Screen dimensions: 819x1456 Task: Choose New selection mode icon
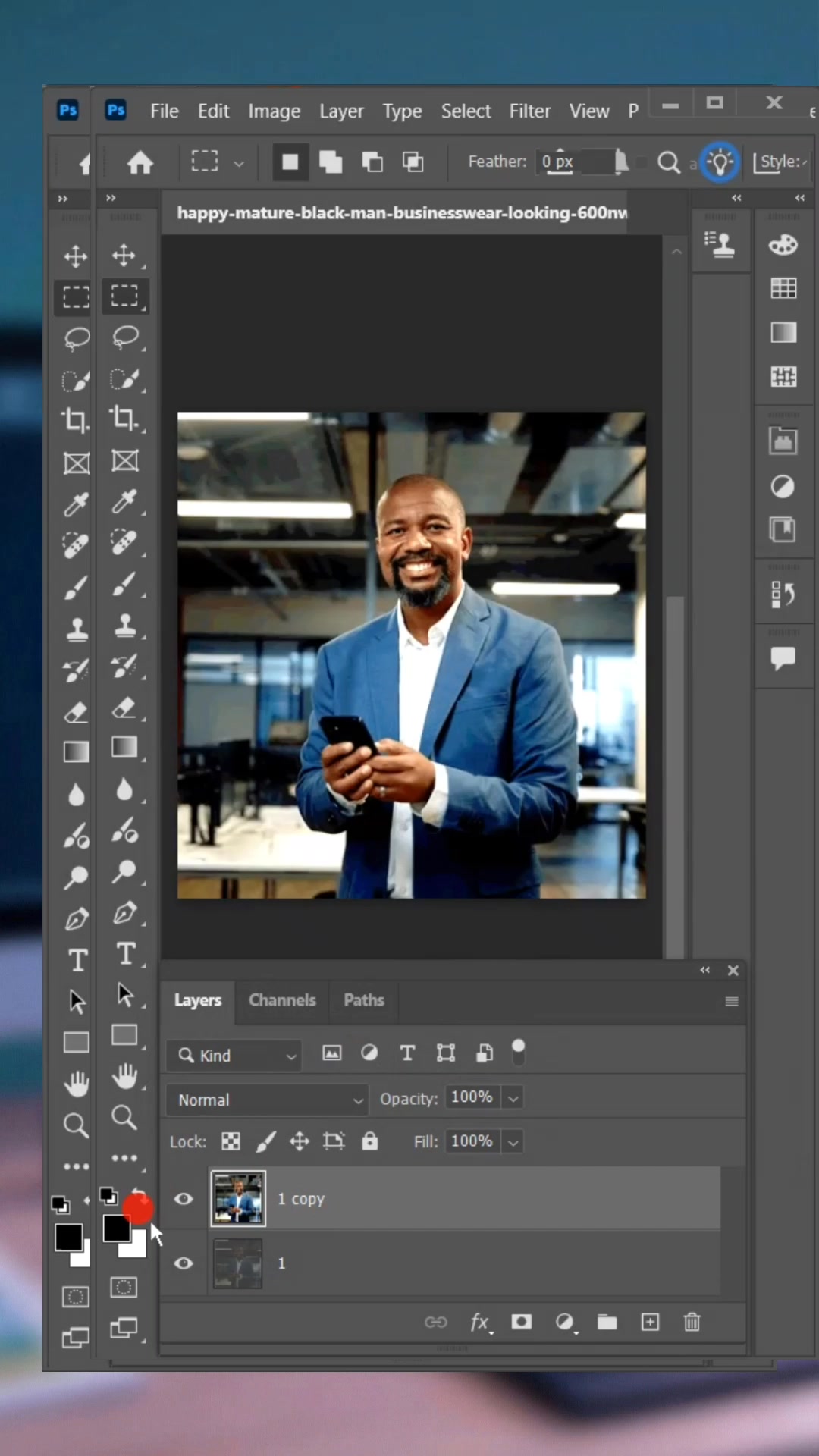[290, 162]
